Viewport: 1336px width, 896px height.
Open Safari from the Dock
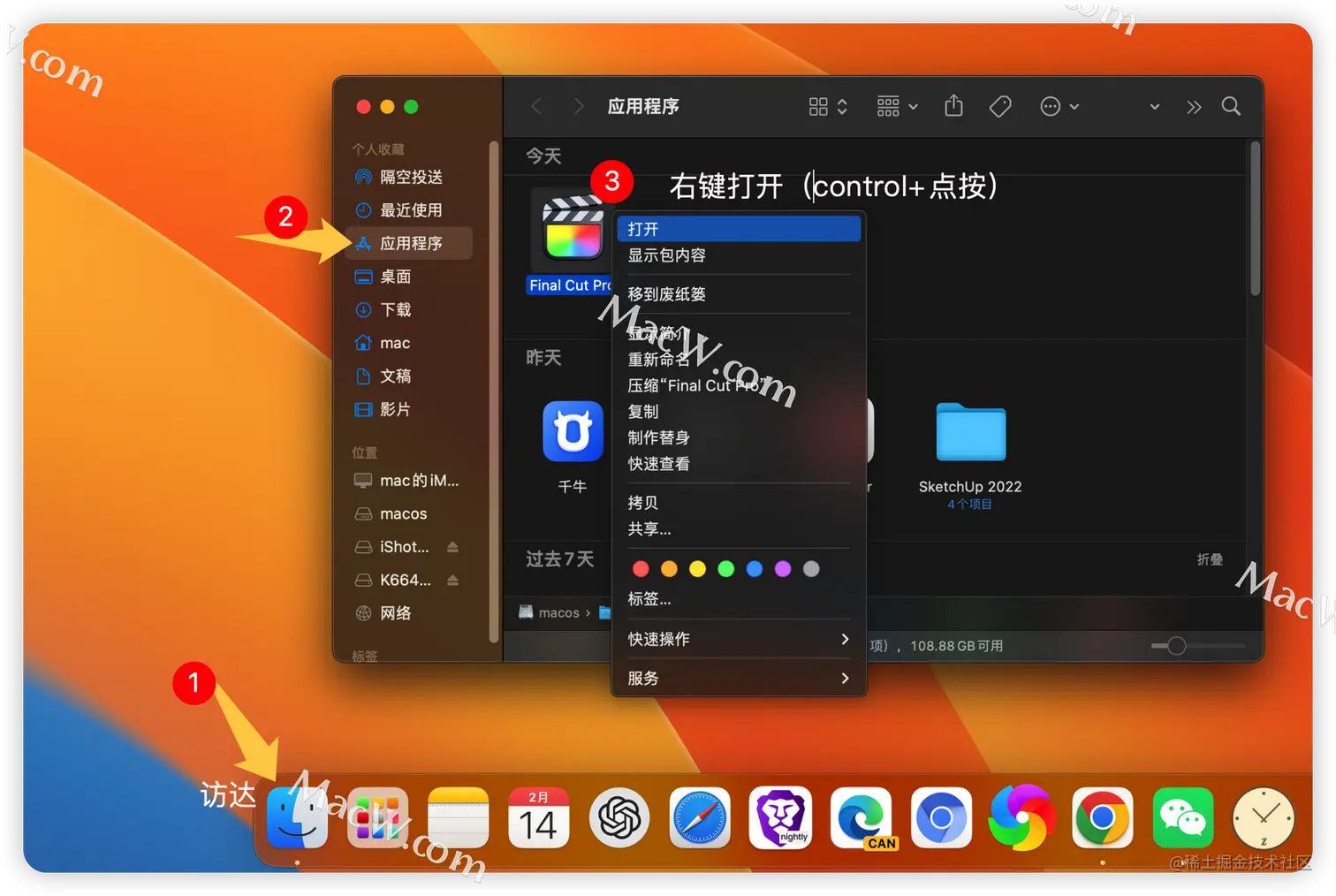tap(700, 818)
